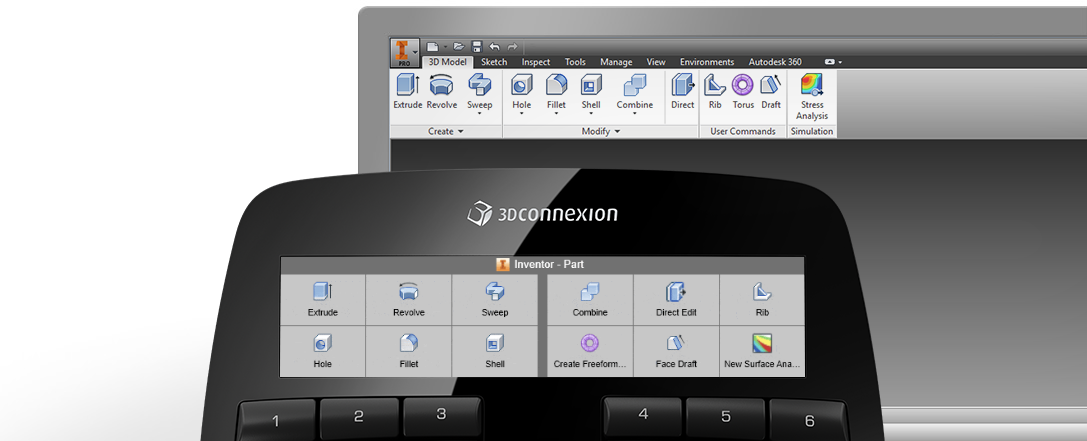
Task: Open Stress Analysis in the Simulation panel
Action: (x=812, y=96)
